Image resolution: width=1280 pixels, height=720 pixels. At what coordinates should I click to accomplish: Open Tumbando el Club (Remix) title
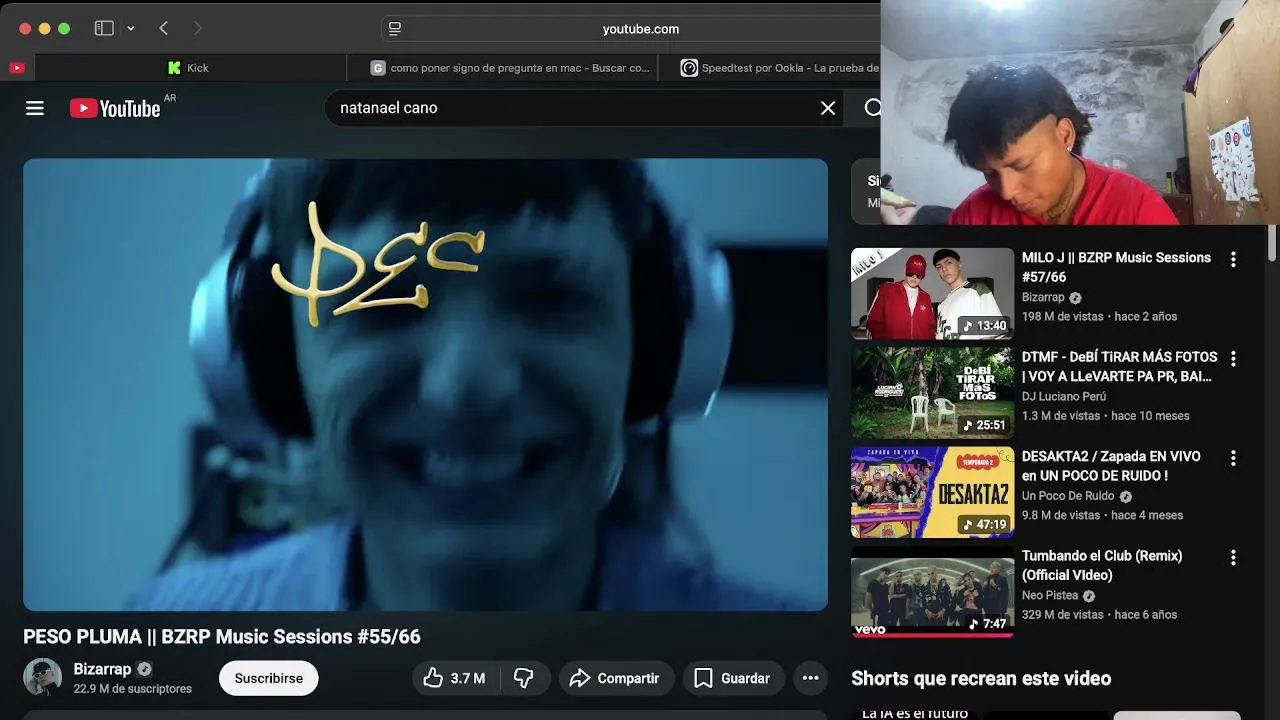coord(1102,565)
